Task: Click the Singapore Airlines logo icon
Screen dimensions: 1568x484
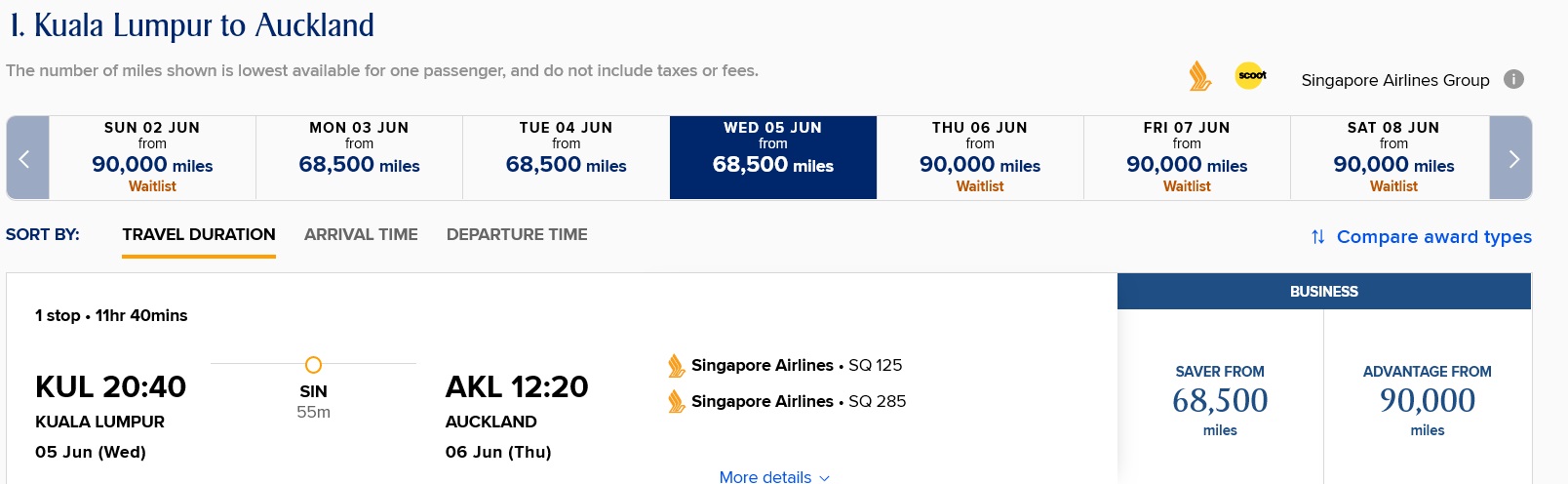Action: point(1199,76)
